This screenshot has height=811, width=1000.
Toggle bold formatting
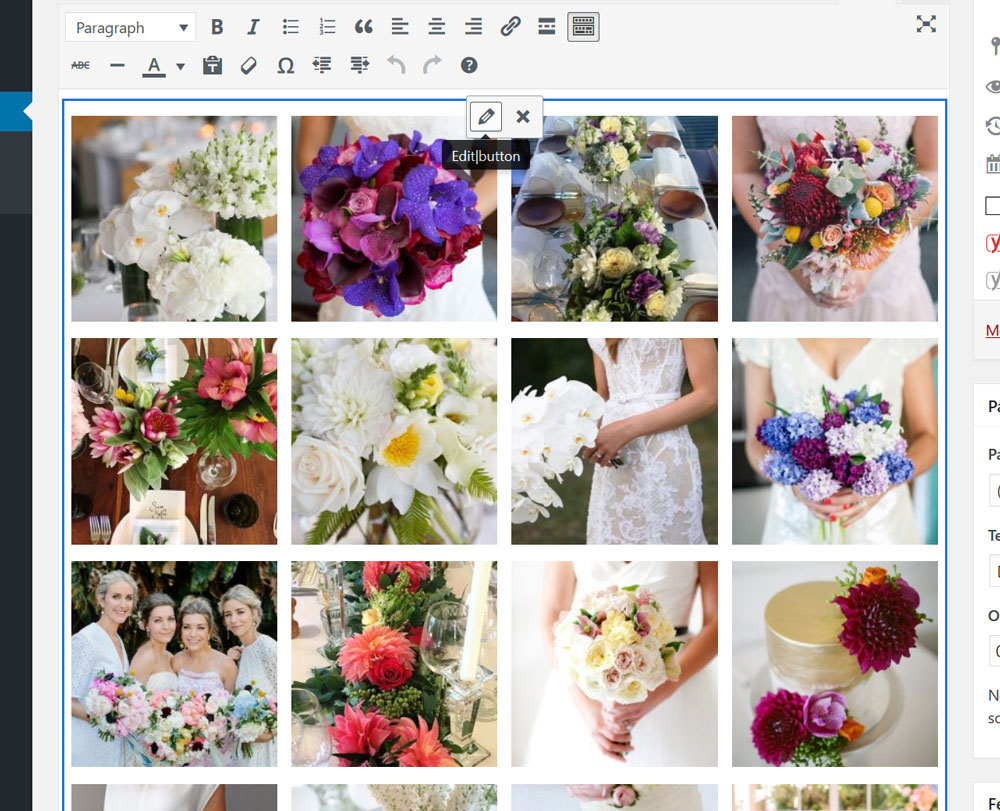(217, 27)
